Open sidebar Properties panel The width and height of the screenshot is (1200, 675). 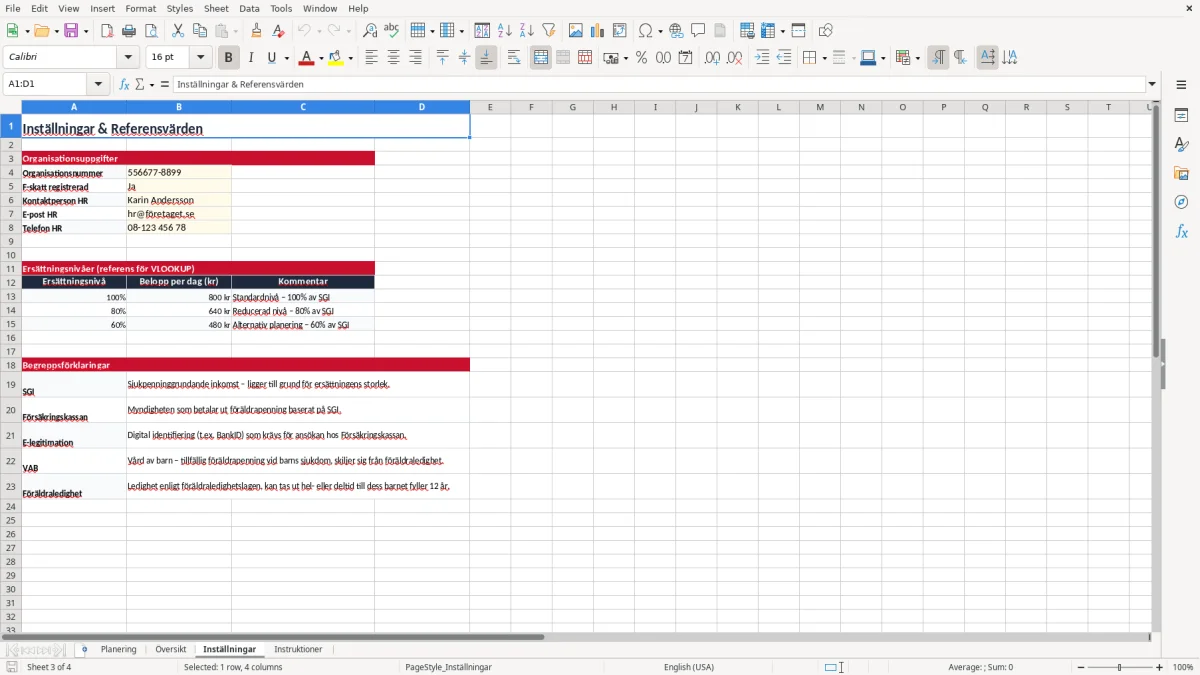(x=1181, y=115)
